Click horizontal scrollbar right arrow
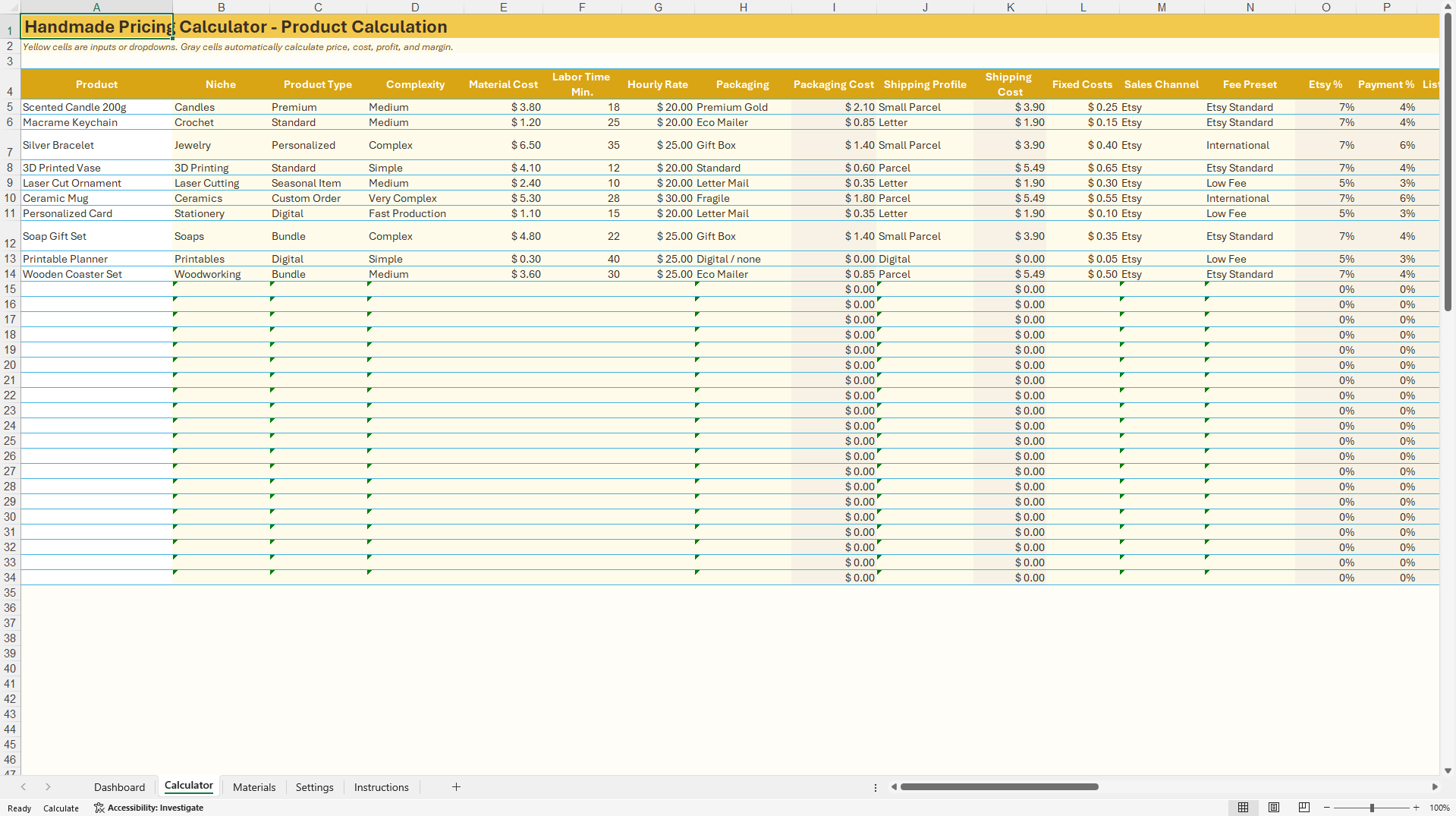This screenshot has width=1456, height=816. [1435, 787]
